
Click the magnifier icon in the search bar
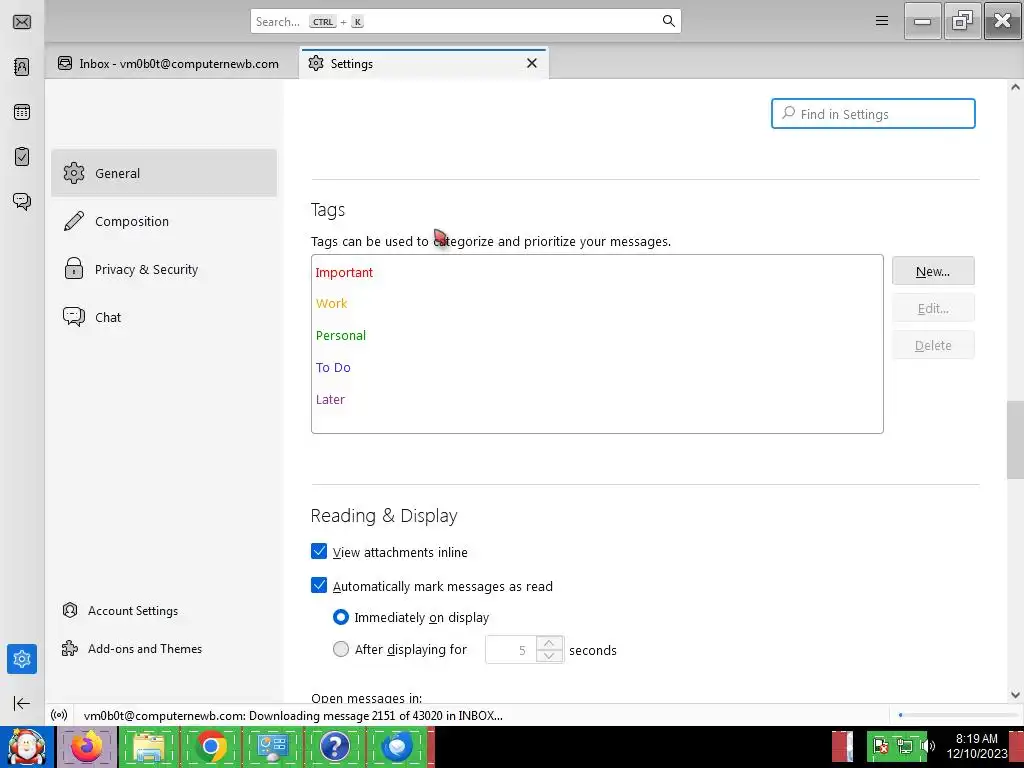point(669,21)
